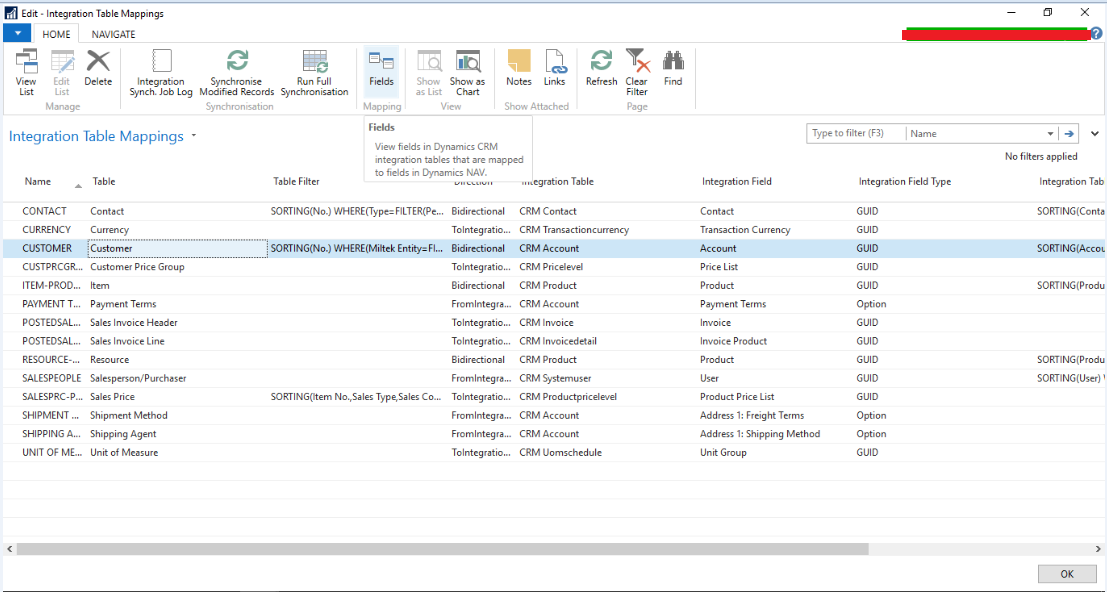Click the Integration Field column header
The image size is (1107, 592).
tap(736, 181)
